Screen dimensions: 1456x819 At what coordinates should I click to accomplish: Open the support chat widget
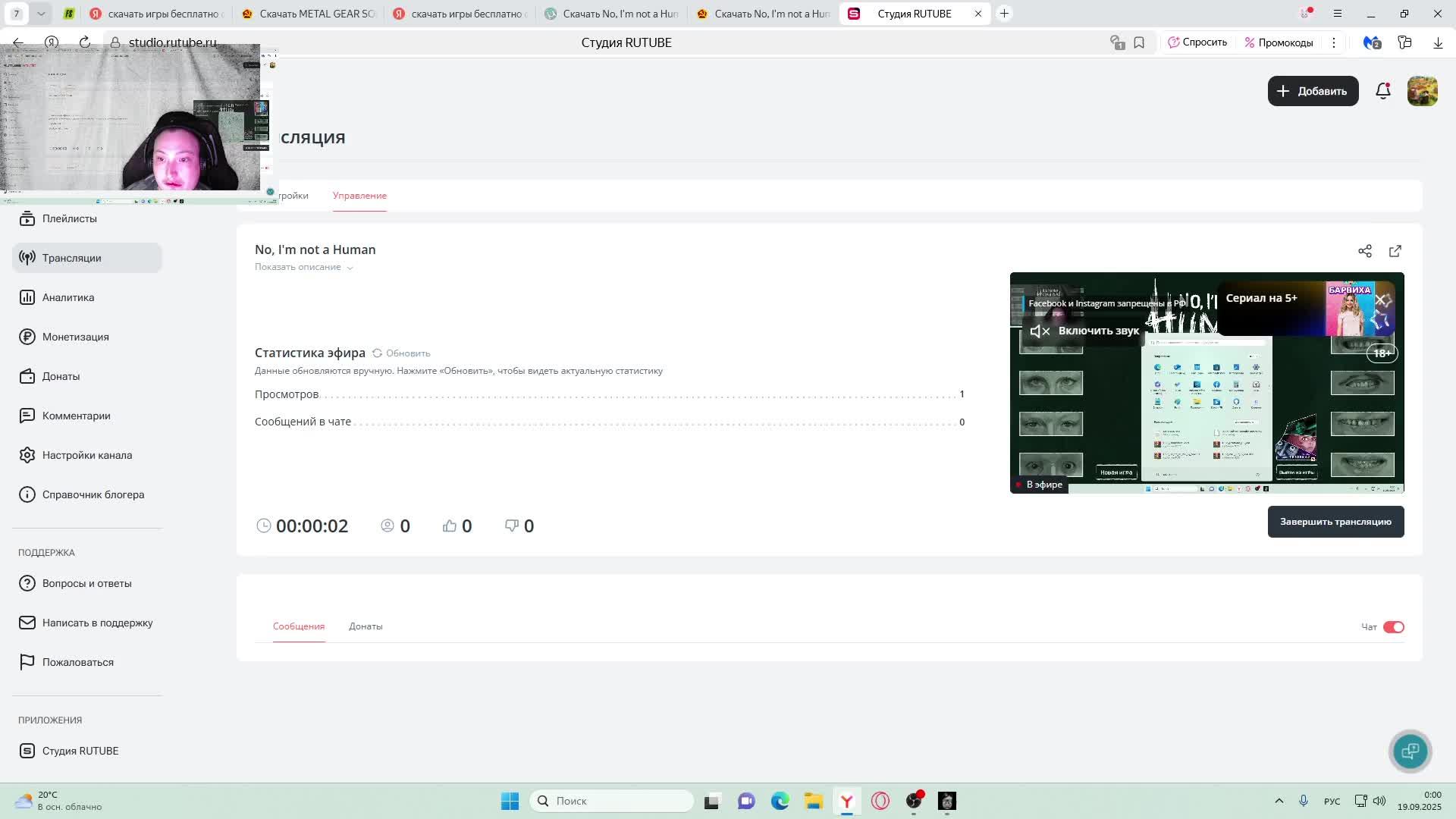(x=1410, y=751)
